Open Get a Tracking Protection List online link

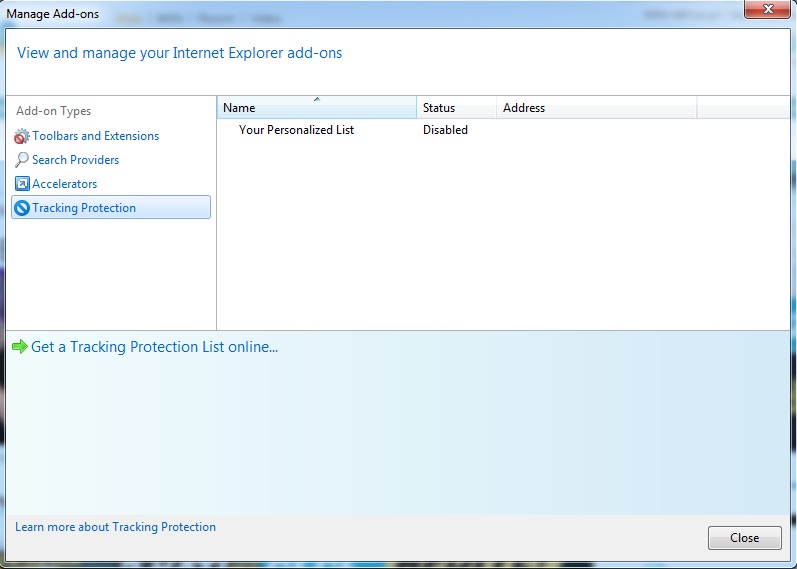[x=155, y=347]
